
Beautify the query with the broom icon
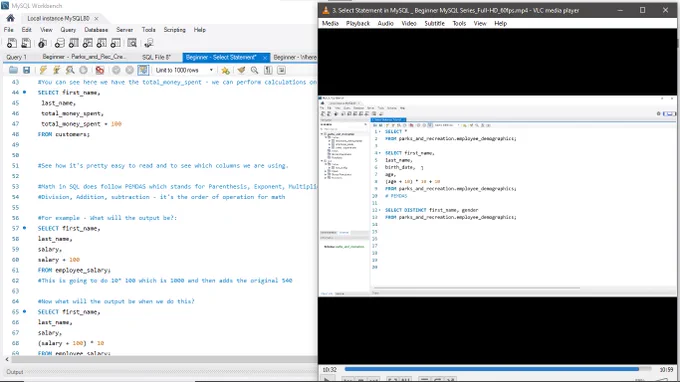[241, 70]
